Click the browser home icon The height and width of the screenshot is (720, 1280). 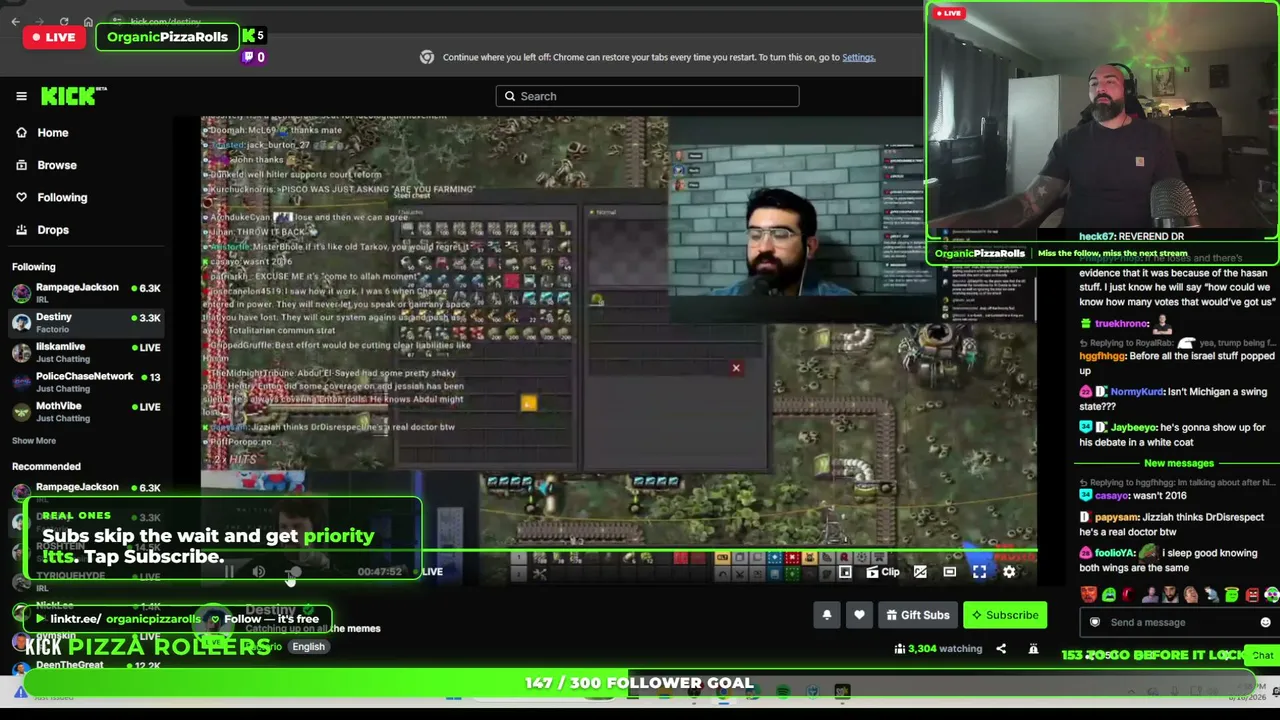(x=88, y=21)
